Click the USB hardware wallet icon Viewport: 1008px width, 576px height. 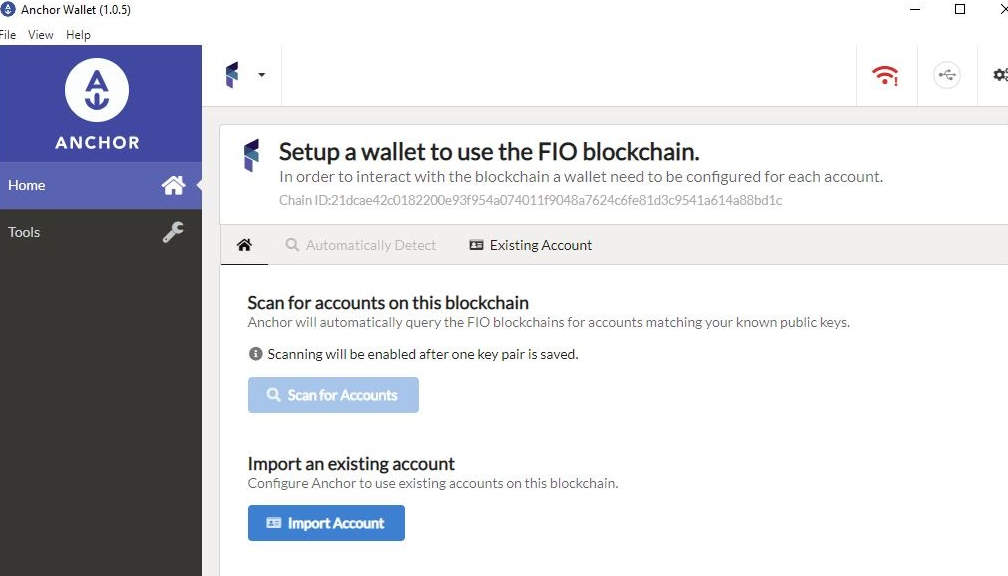pos(947,75)
